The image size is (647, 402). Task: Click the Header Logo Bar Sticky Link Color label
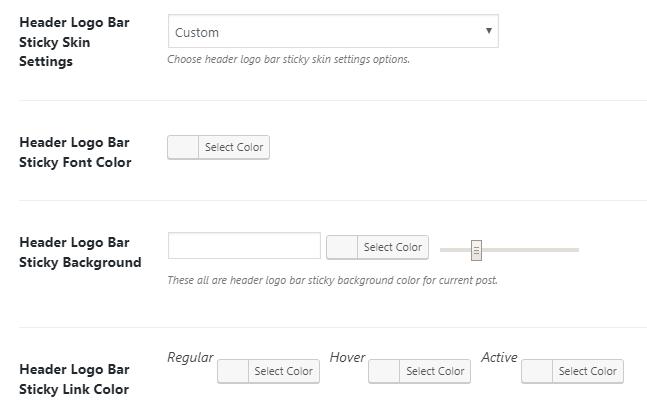point(74,379)
